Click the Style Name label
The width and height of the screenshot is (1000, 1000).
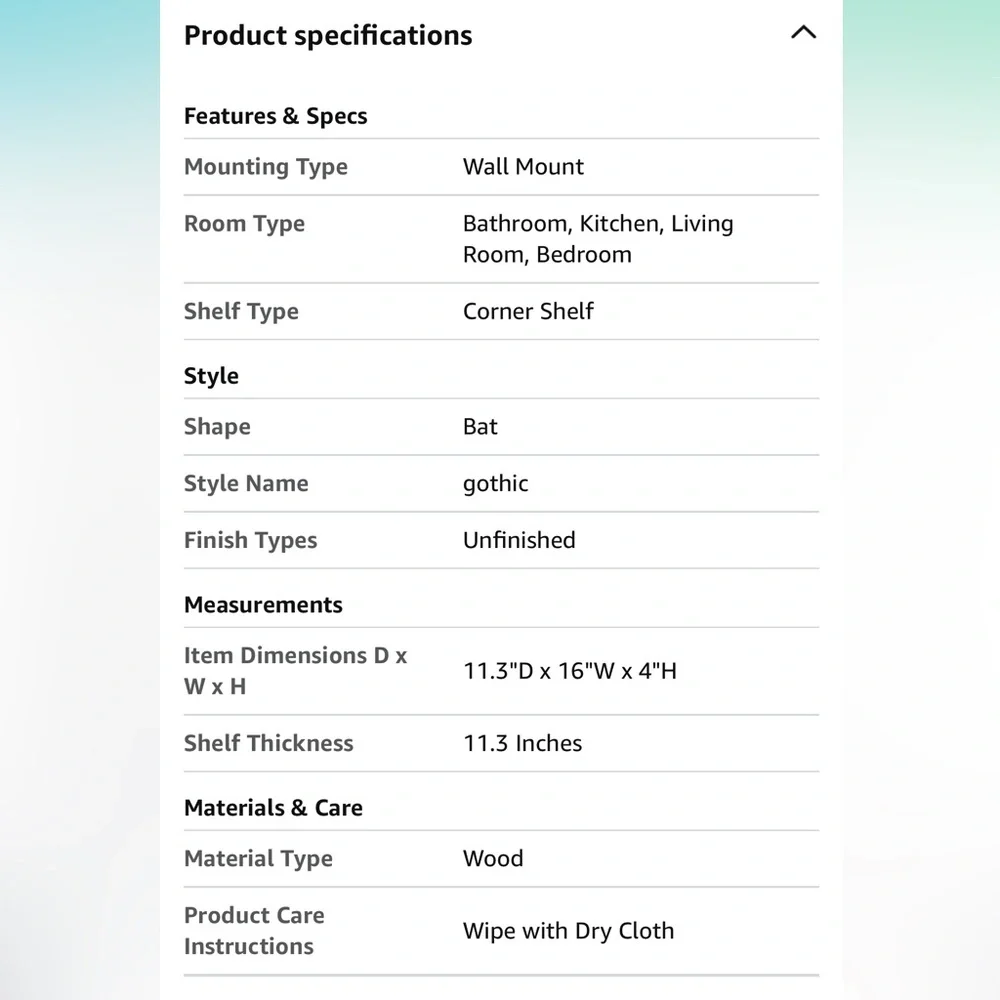[x=246, y=483]
